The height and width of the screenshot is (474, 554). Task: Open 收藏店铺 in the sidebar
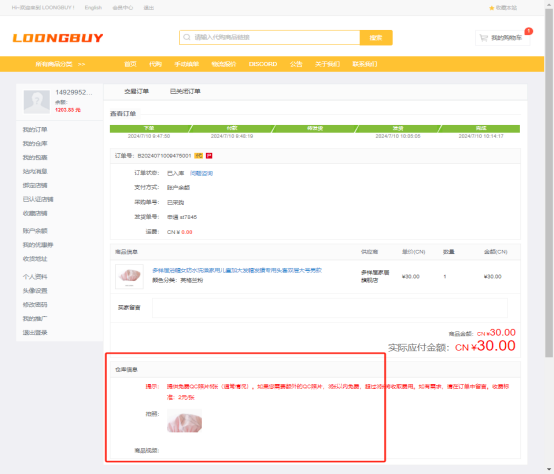click(x=35, y=213)
